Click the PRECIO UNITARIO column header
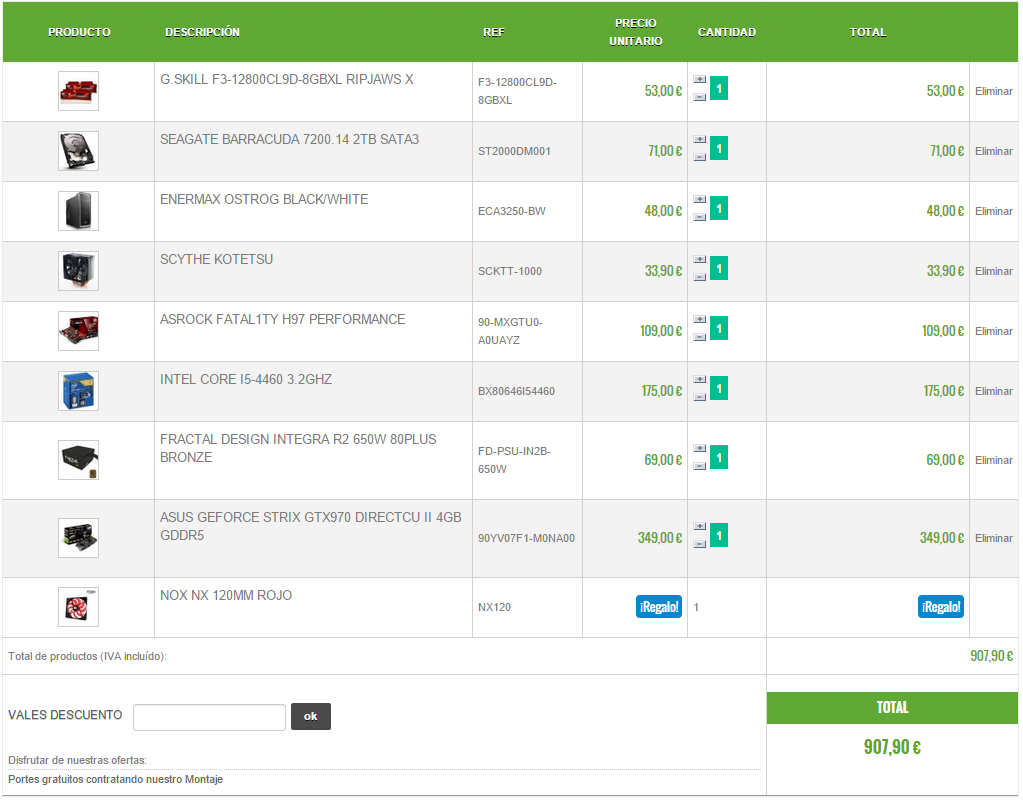Screen dimensions: 1023x801 (635, 32)
